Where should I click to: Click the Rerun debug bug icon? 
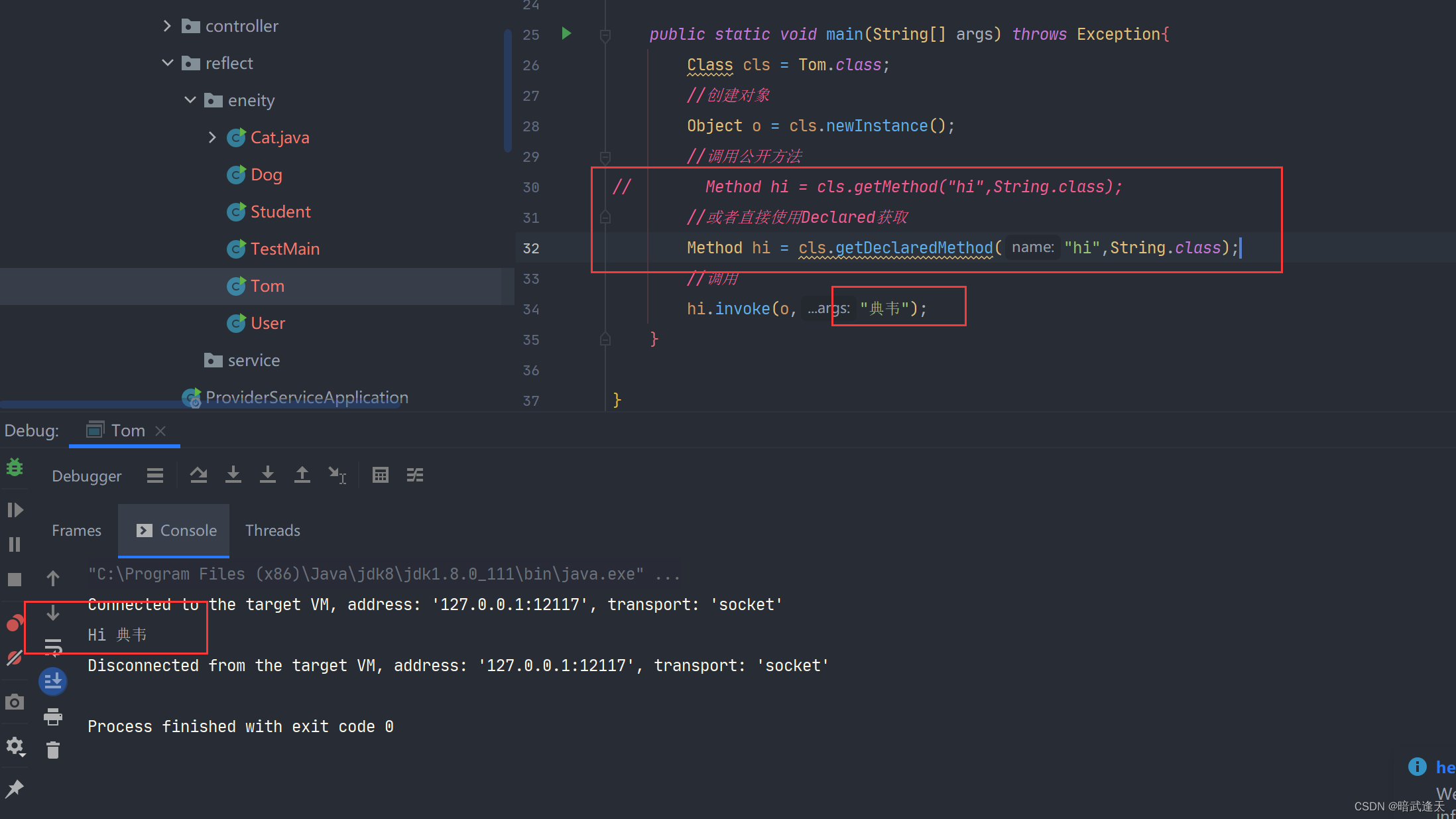pos(15,468)
